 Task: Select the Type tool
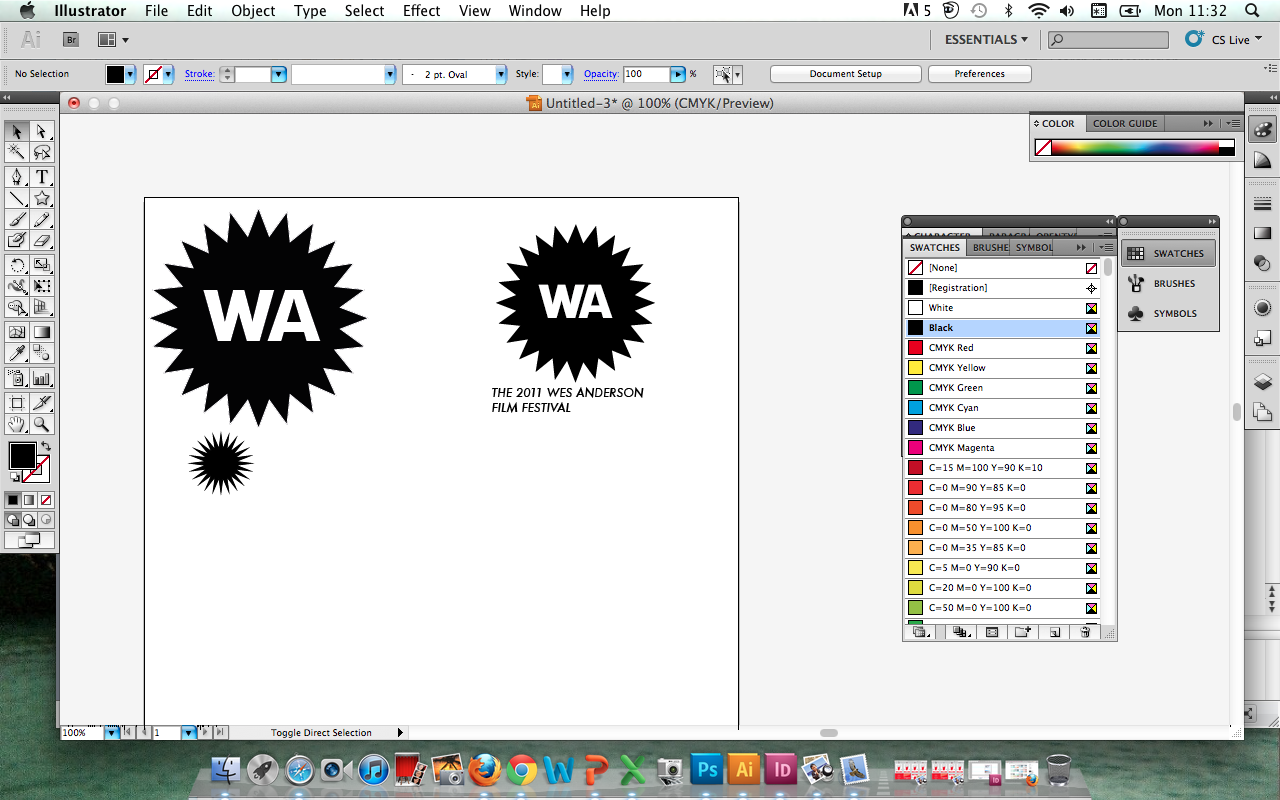(x=42, y=177)
